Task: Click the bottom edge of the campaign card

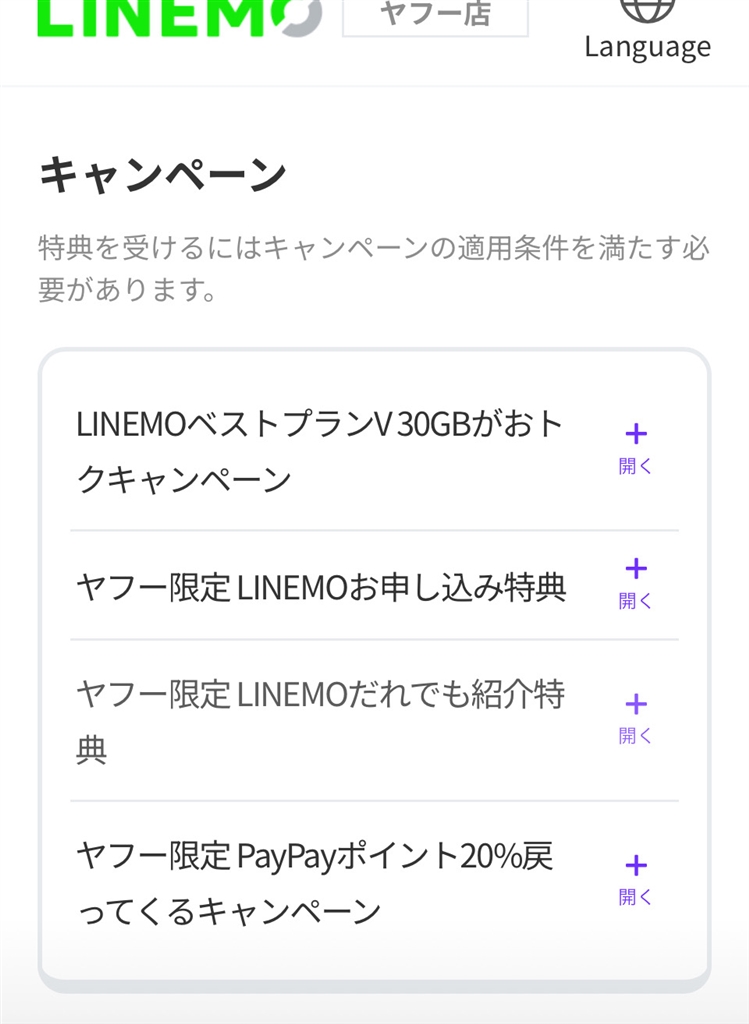Action: click(374, 984)
